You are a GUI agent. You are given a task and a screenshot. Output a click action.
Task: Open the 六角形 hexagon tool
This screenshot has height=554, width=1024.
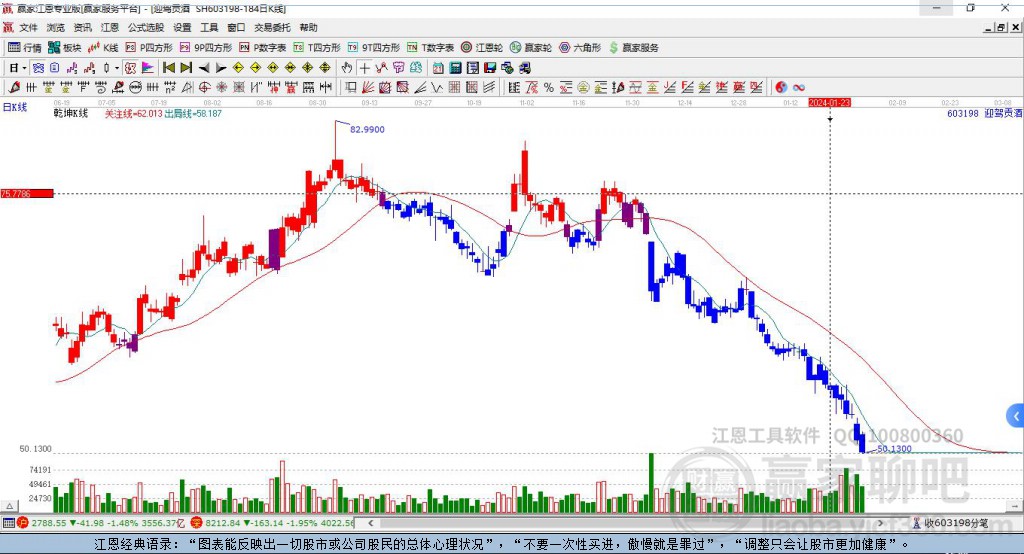tap(580, 48)
